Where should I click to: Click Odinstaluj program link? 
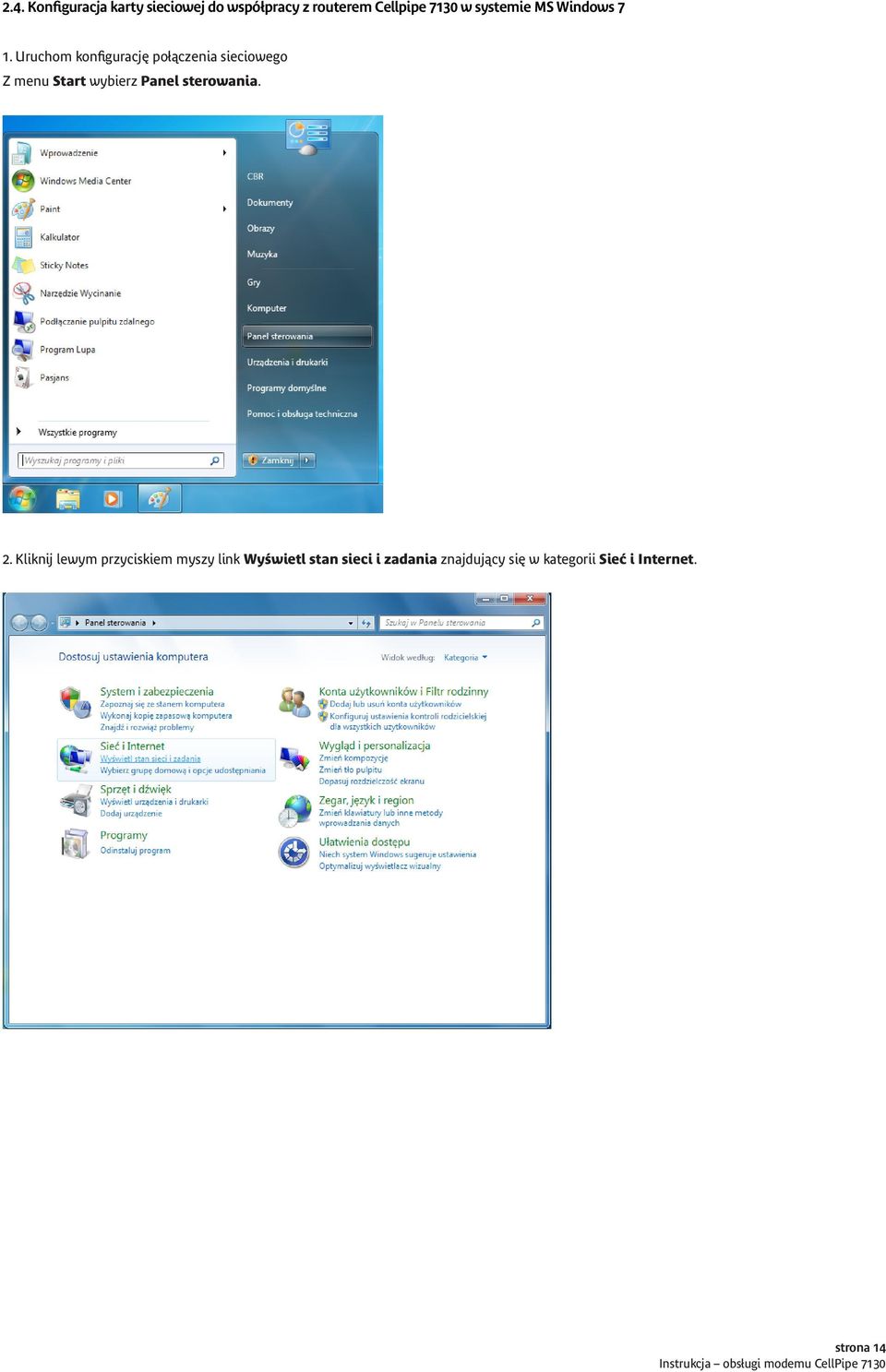(136, 851)
